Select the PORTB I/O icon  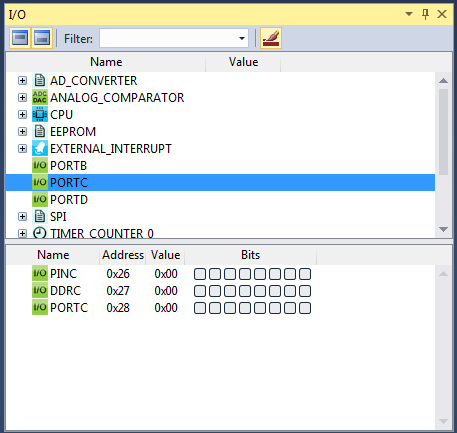point(40,165)
